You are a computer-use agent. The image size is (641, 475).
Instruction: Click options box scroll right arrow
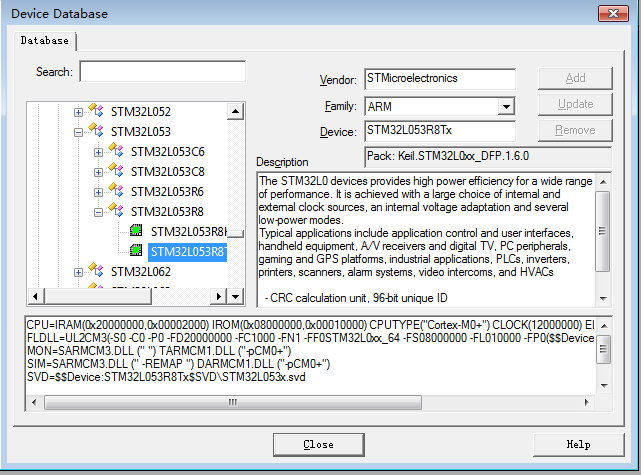pos(587,402)
